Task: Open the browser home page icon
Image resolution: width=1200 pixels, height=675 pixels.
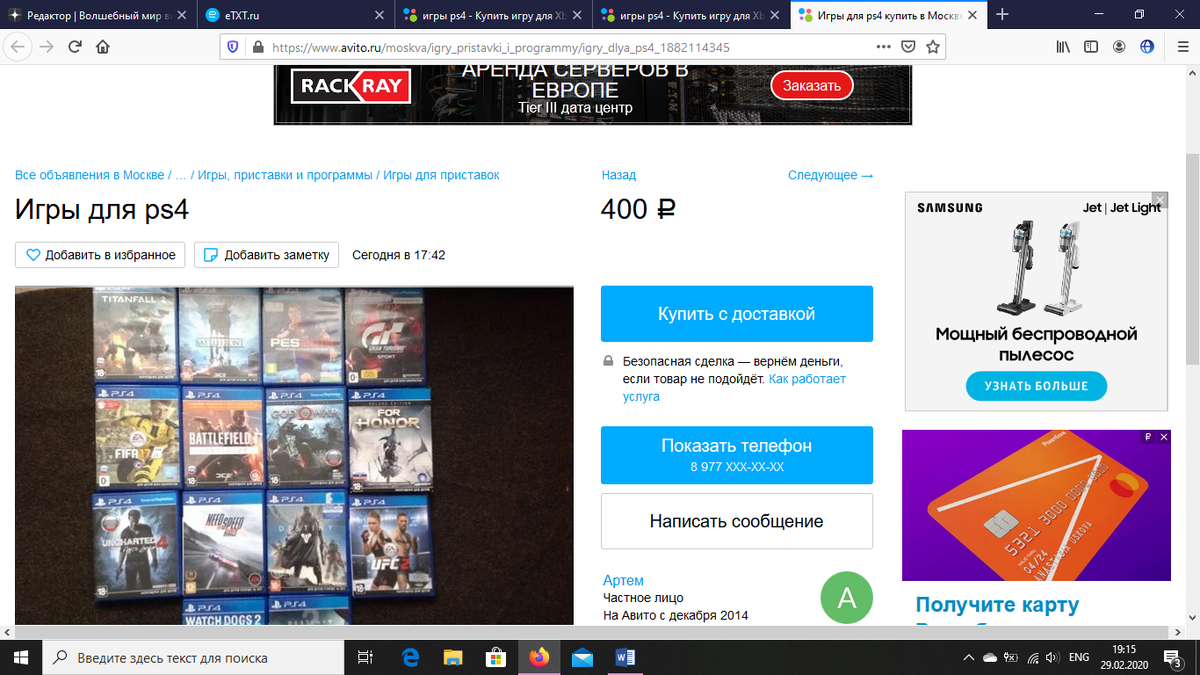Action: [103, 47]
